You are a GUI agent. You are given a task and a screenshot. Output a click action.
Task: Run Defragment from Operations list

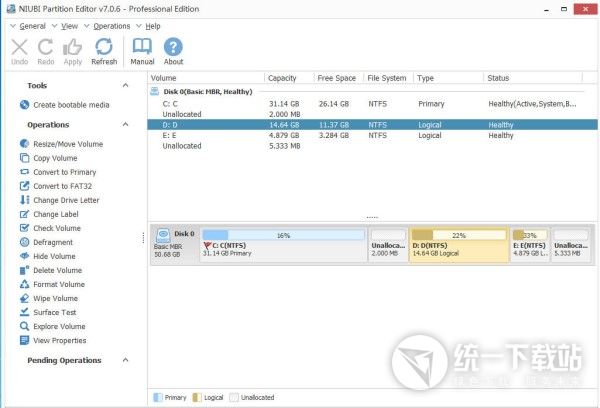(x=52, y=242)
